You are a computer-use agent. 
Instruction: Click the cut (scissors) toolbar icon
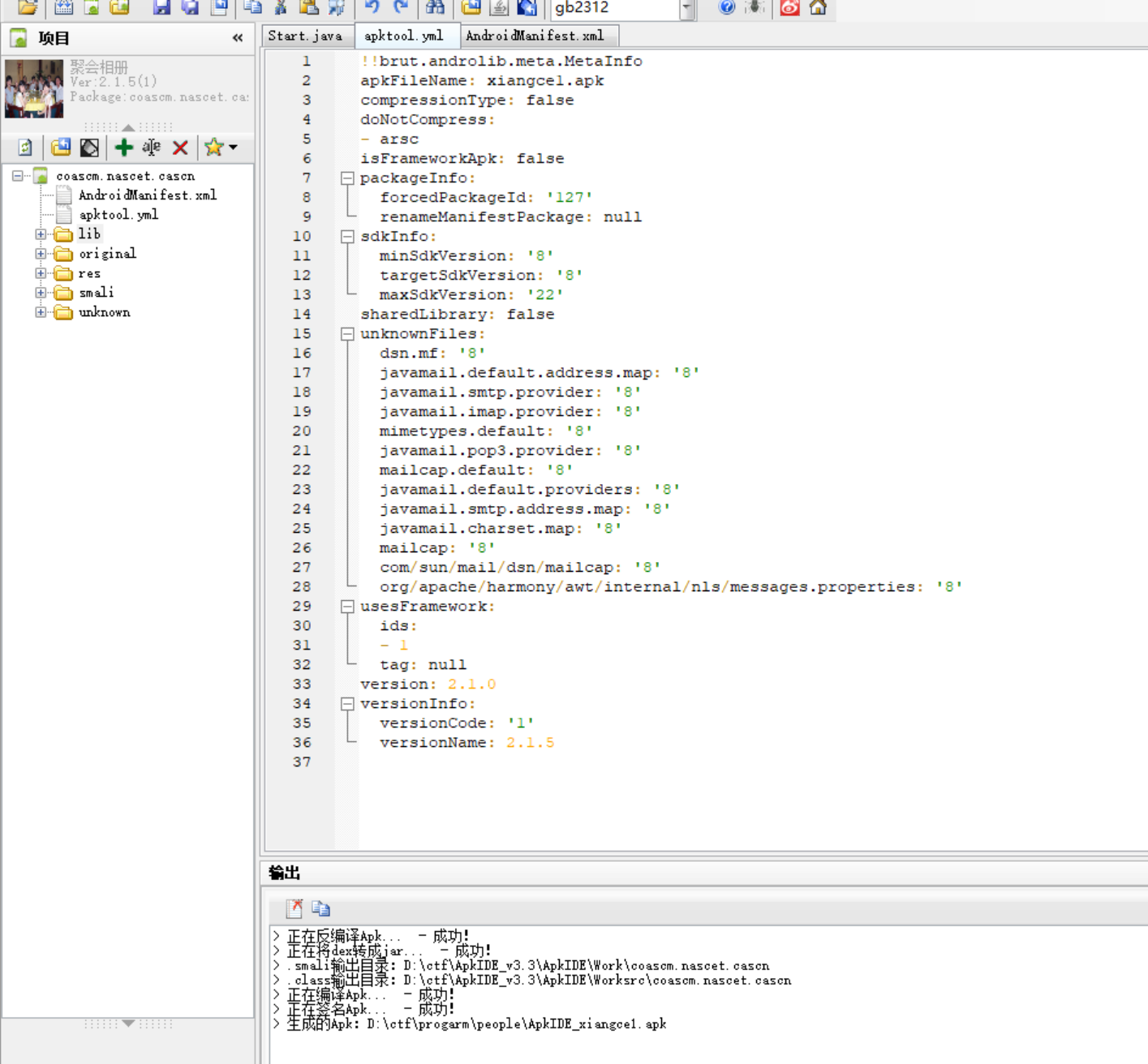coord(281,7)
